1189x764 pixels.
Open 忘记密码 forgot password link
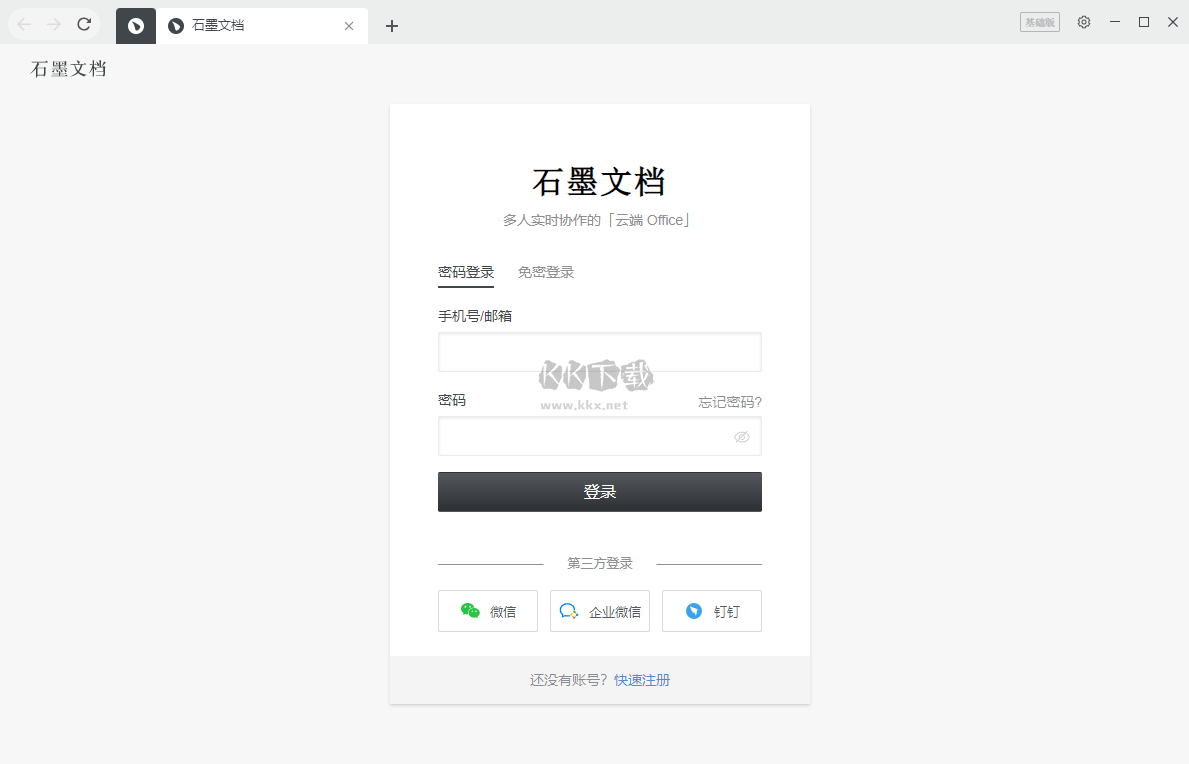(729, 401)
